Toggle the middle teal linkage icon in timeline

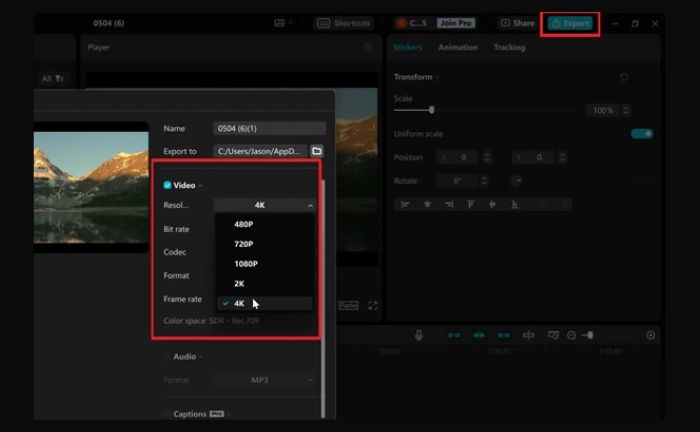(x=479, y=335)
